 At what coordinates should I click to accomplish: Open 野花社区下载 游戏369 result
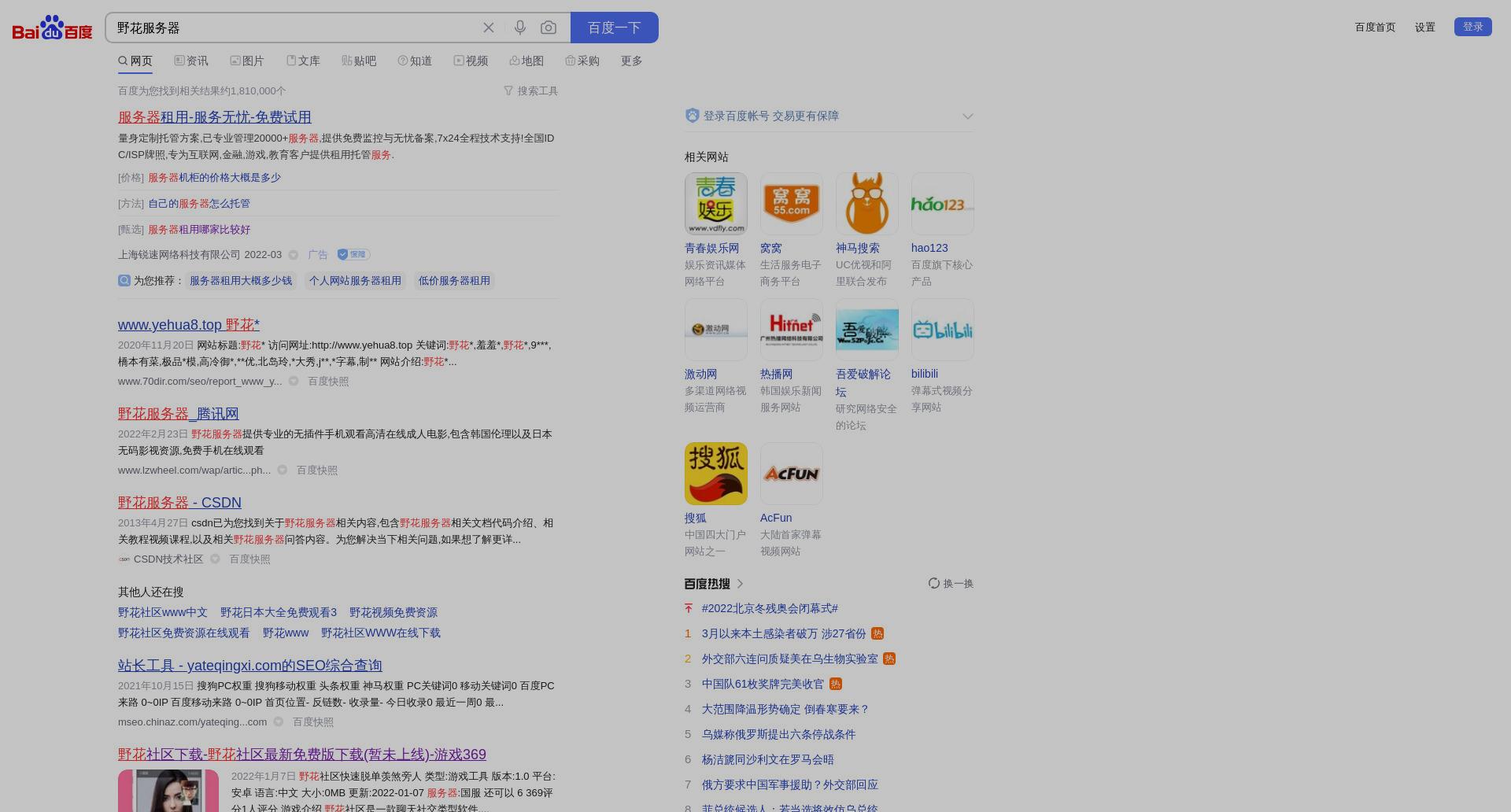point(302,755)
